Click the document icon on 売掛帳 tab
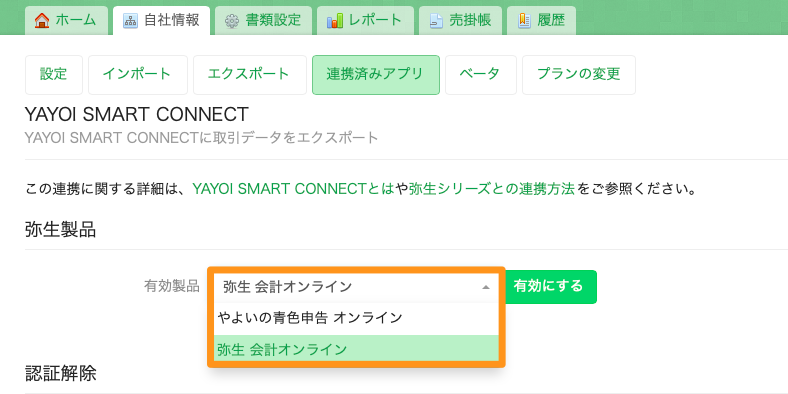The height and width of the screenshot is (394, 788). [436, 21]
